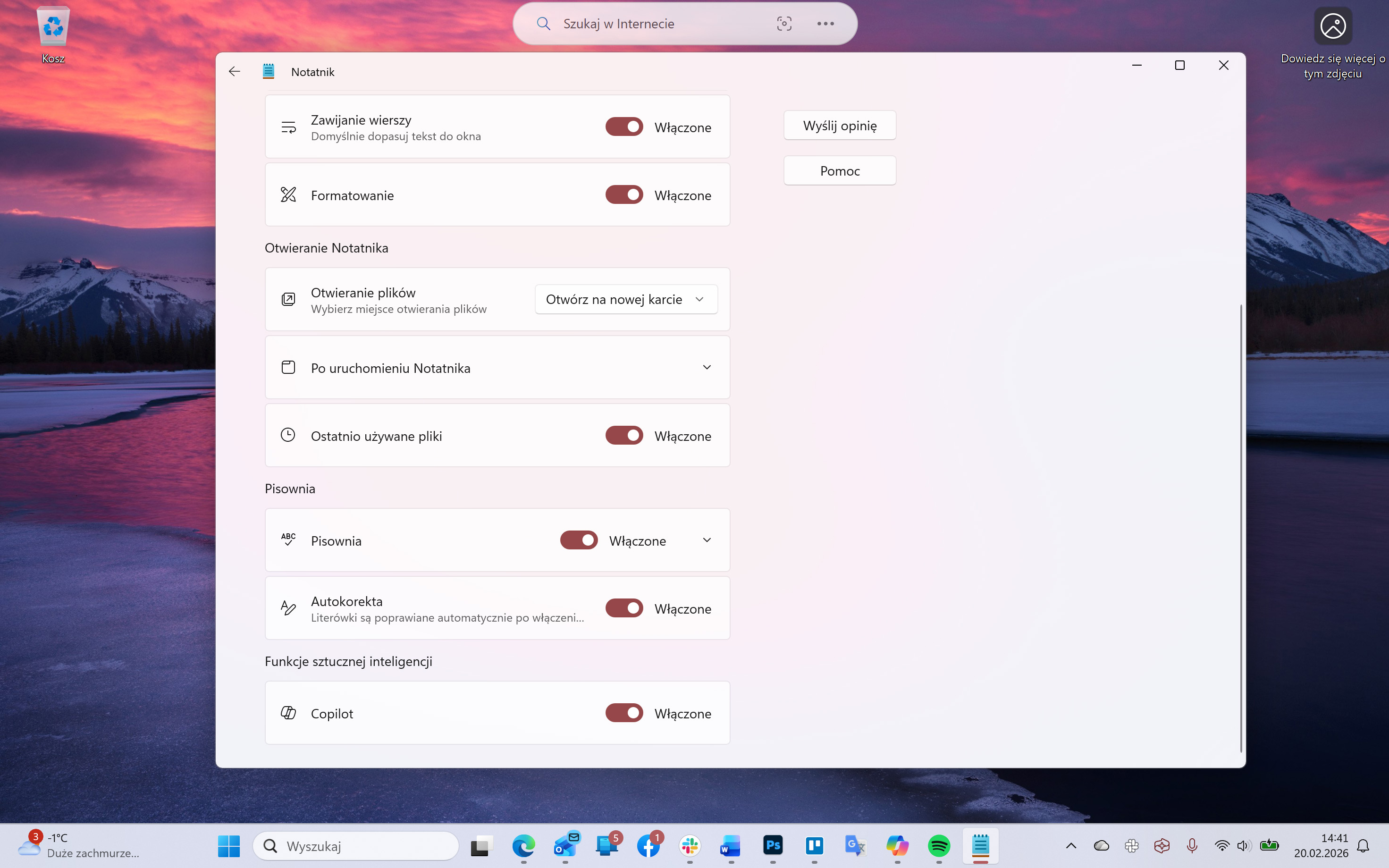1389x868 pixels.
Task: Open Slack from the taskbar
Action: click(x=690, y=846)
